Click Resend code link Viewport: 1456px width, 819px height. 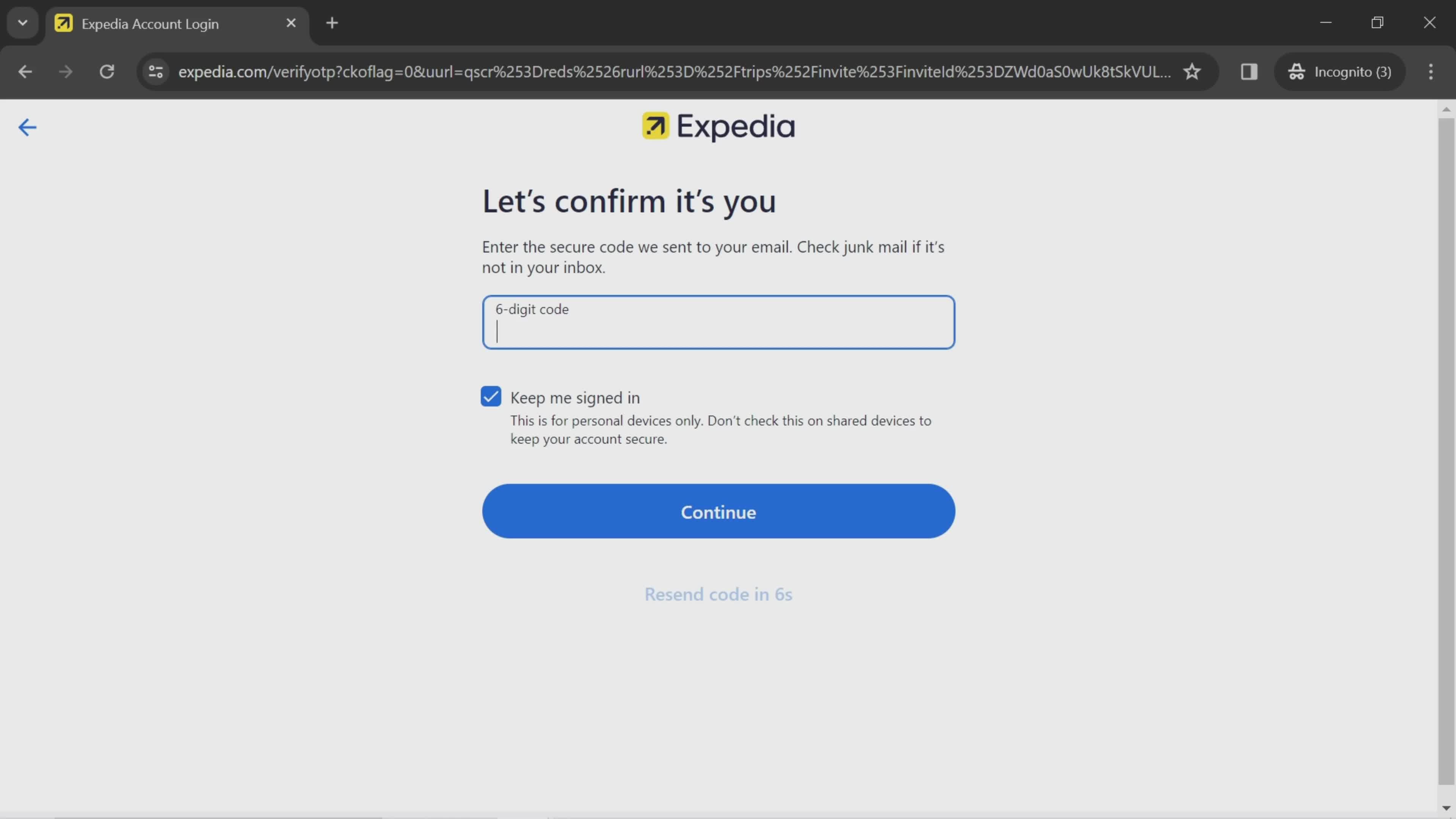pos(719,594)
